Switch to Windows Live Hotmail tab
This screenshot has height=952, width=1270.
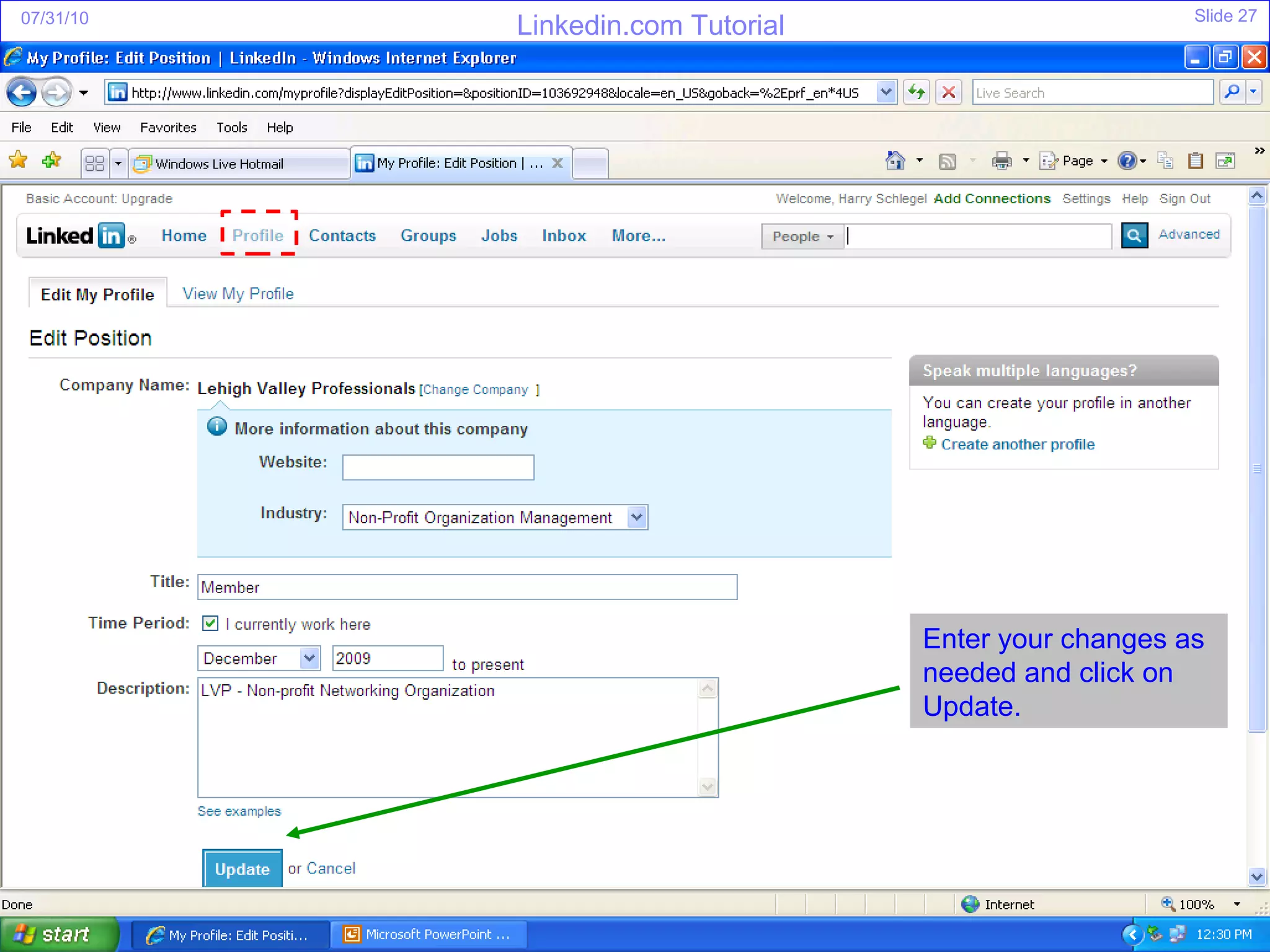[x=239, y=164]
